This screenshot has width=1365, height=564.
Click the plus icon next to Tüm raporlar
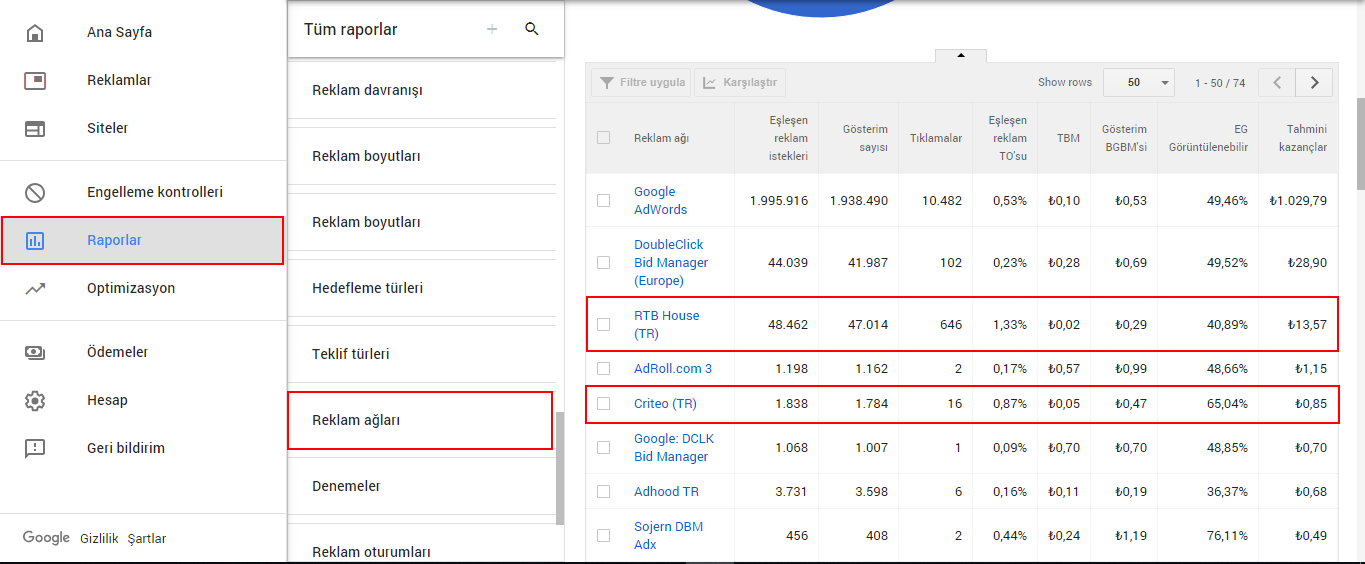[491, 30]
